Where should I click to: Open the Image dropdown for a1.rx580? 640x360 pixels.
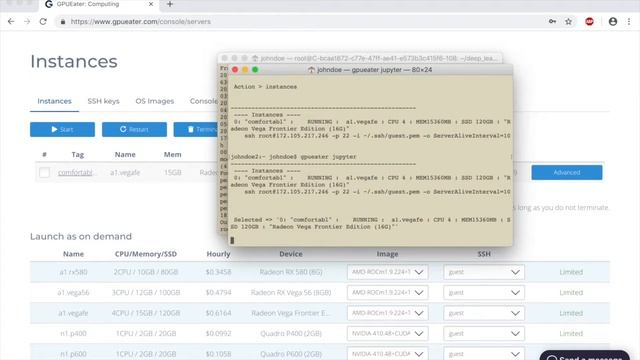pos(387,272)
